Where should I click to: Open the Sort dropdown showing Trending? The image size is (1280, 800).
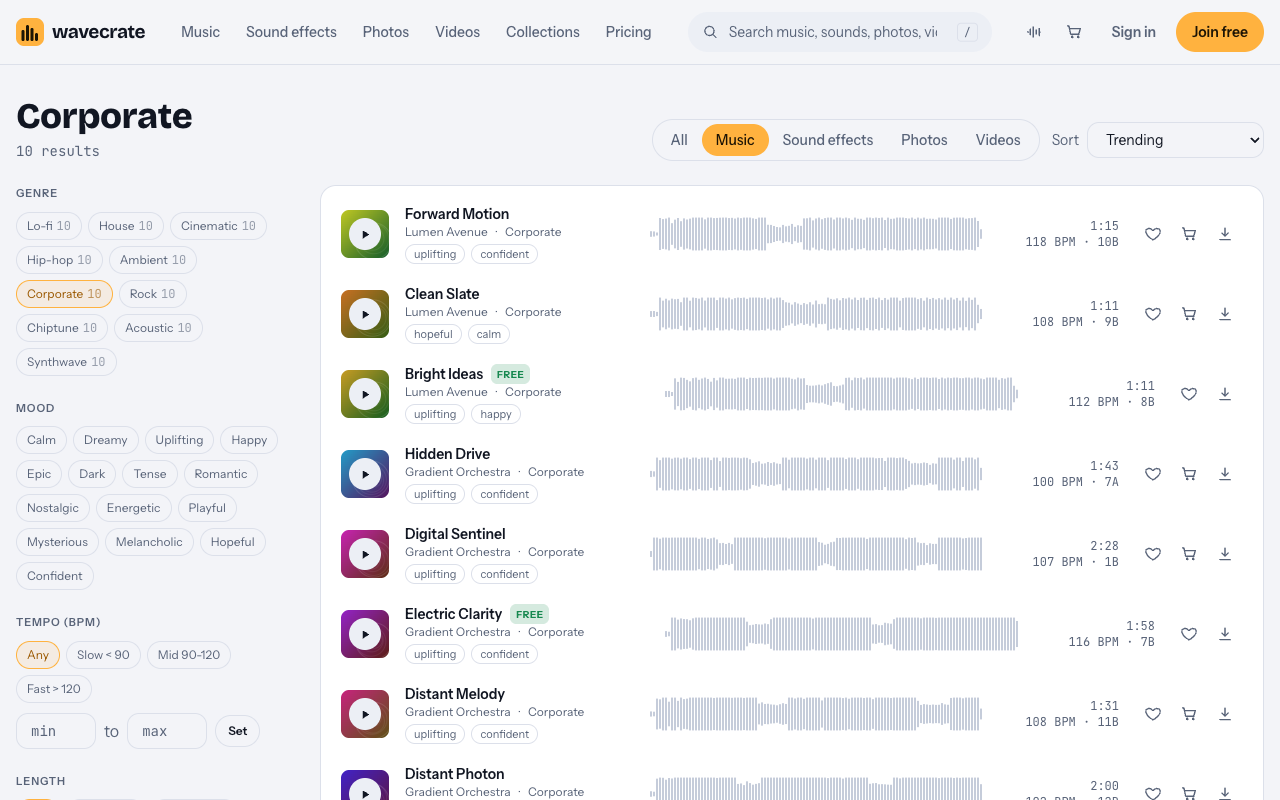[1175, 140]
